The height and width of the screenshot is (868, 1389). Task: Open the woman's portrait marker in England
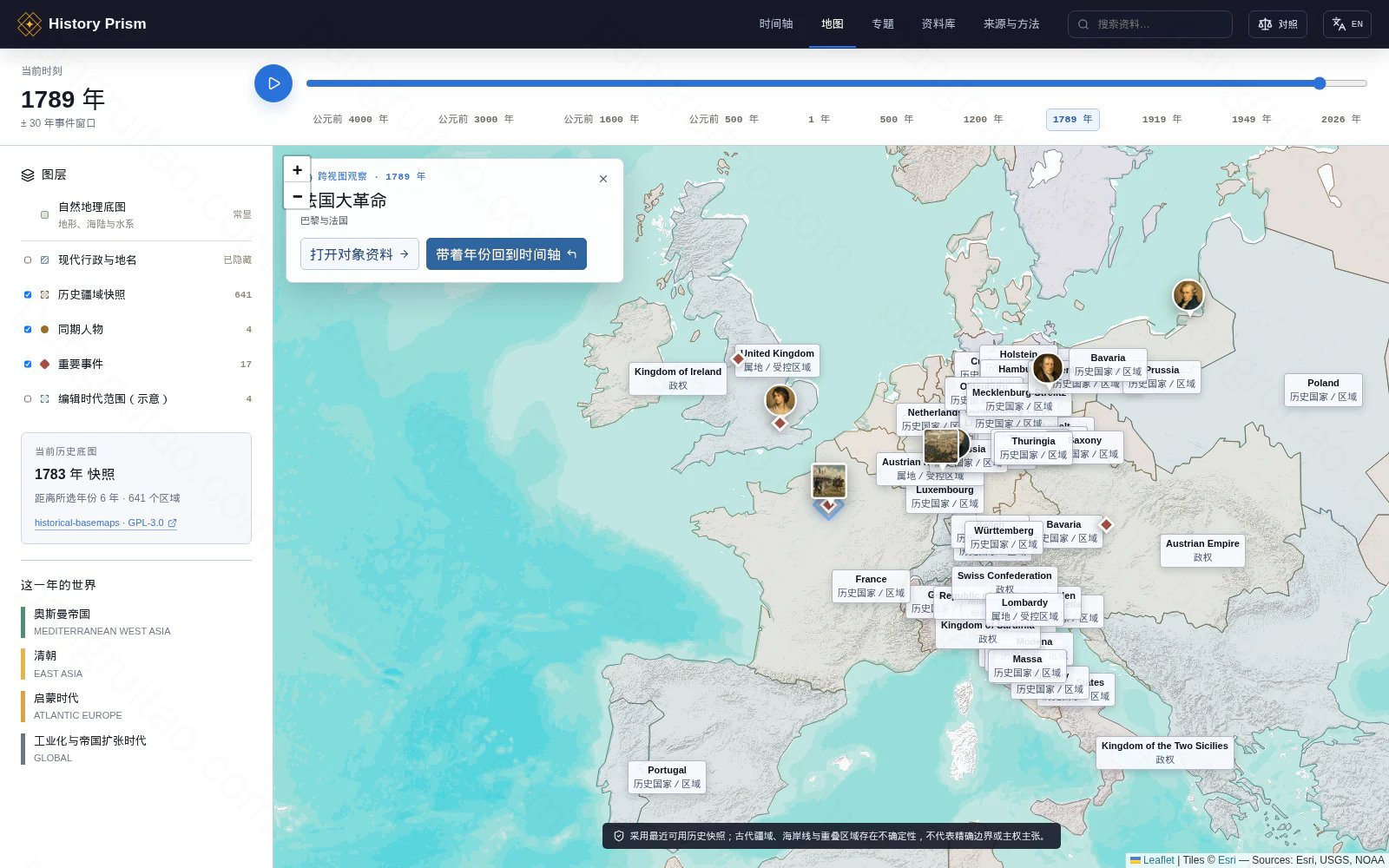click(780, 400)
